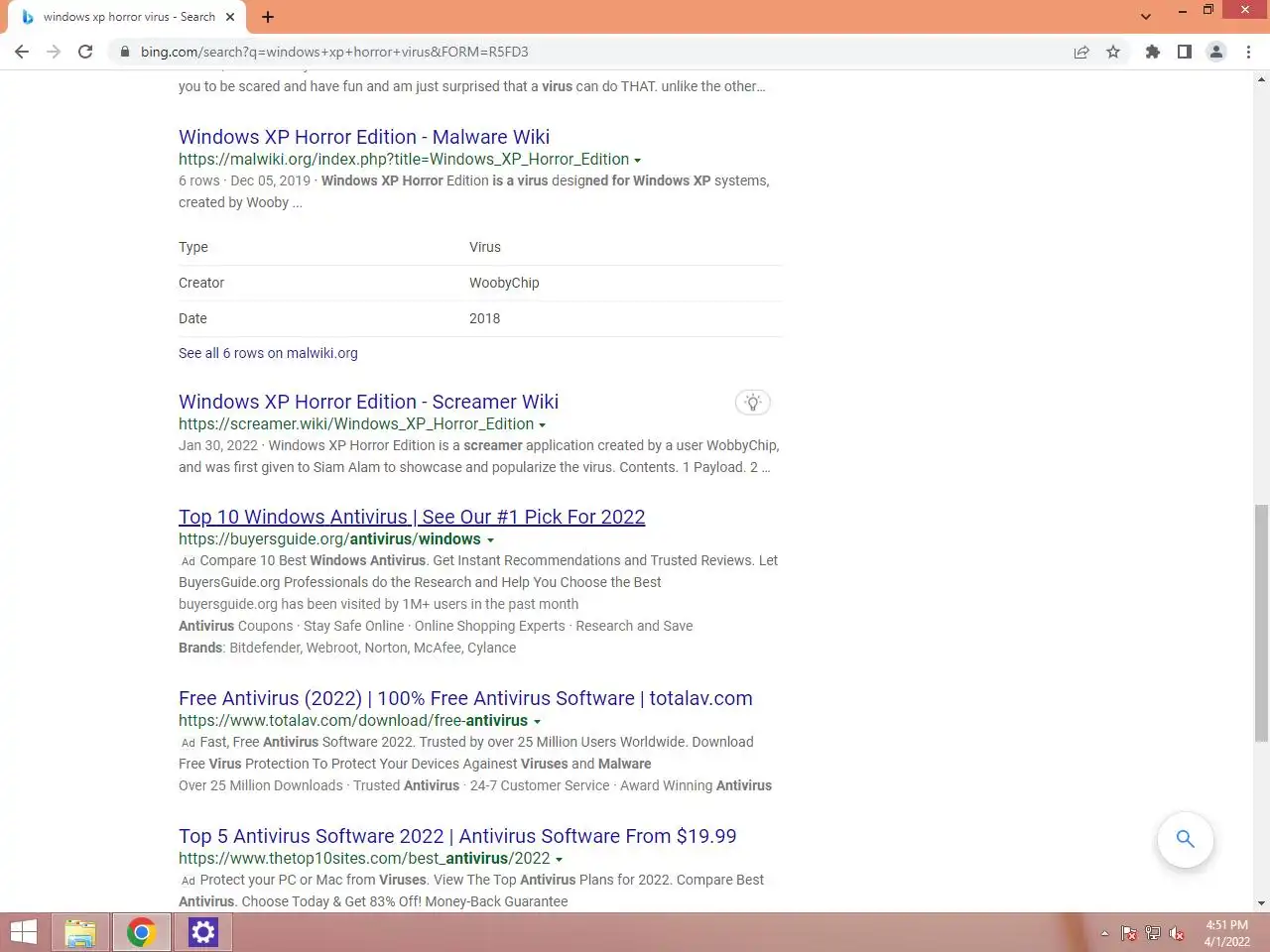Open the Chrome extensions puzzle icon
Screen dimensions: 1270x952
coord(1152,52)
